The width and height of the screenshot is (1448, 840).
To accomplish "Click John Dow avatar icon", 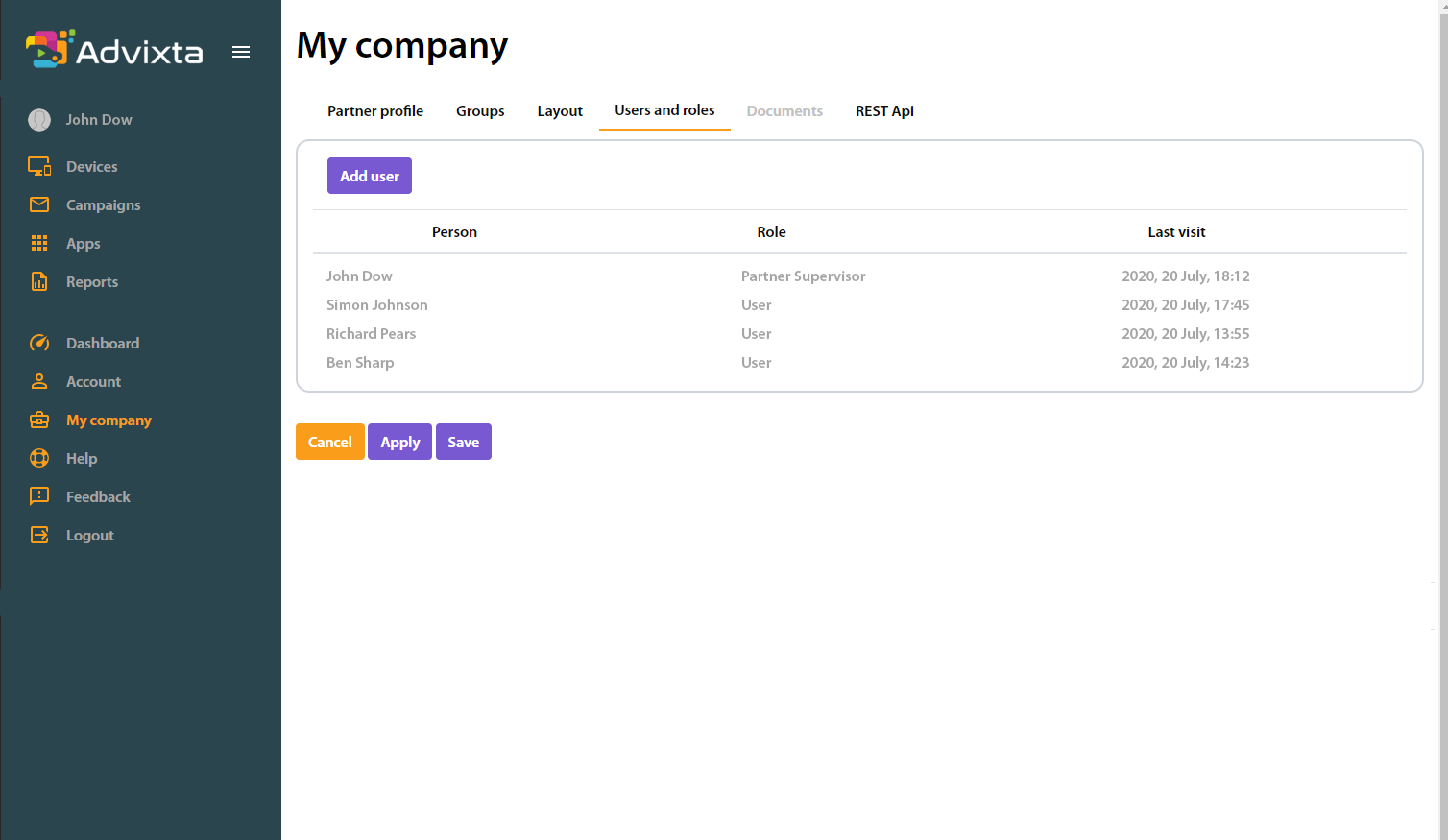I will pos(39,120).
